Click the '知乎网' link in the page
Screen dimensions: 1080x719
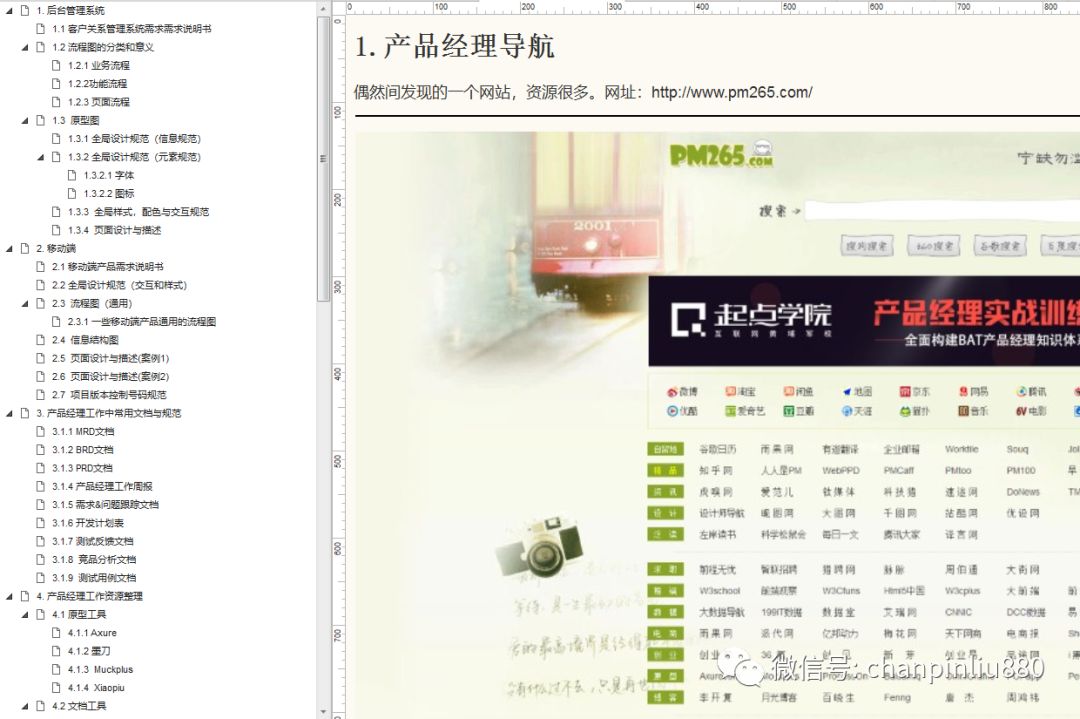(x=716, y=470)
